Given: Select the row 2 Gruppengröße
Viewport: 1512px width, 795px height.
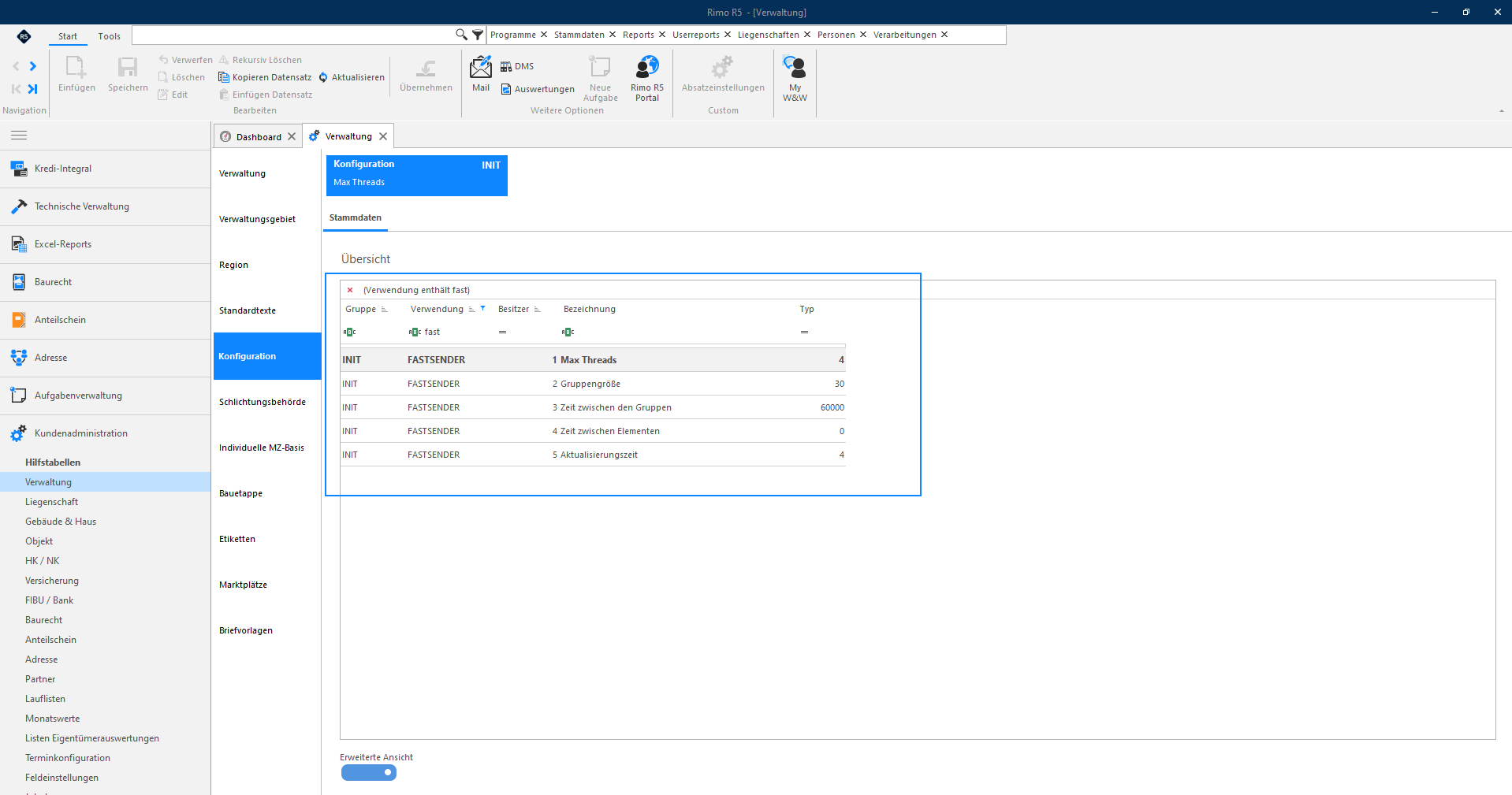Looking at the screenshot, I should [x=593, y=384].
